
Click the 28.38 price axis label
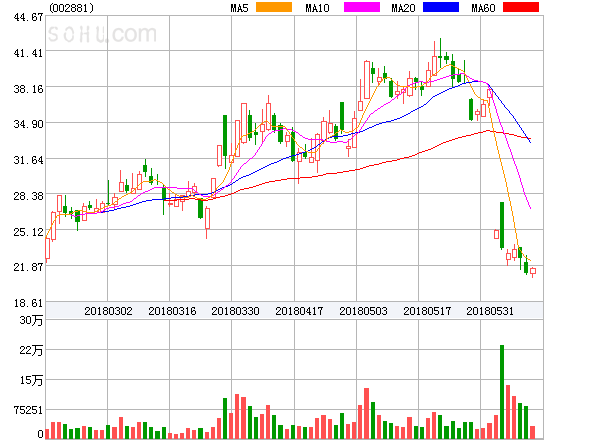point(28,196)
